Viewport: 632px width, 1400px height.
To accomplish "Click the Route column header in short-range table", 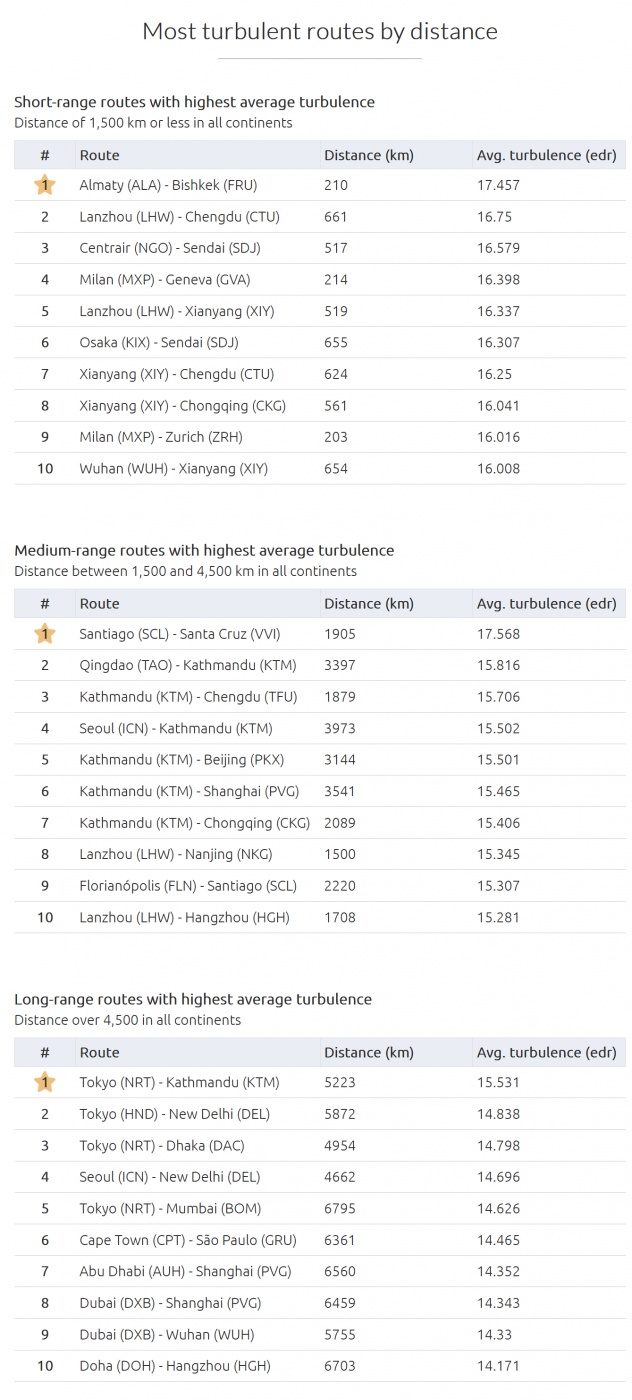I will point(99,155).
